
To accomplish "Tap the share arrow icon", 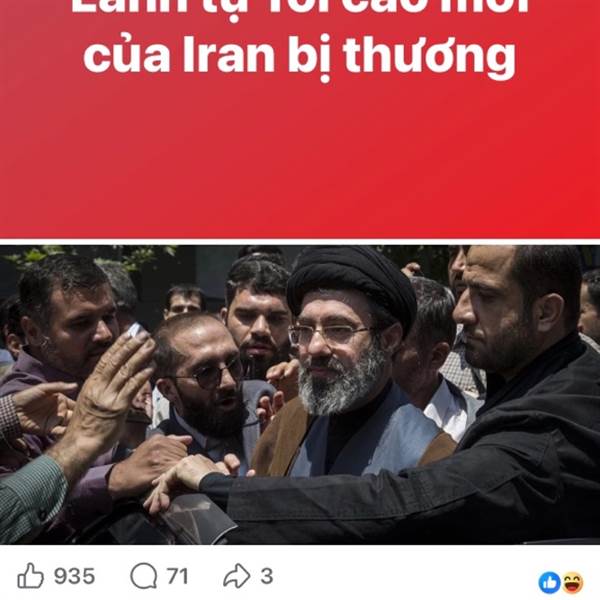I will tap(237, 576).
